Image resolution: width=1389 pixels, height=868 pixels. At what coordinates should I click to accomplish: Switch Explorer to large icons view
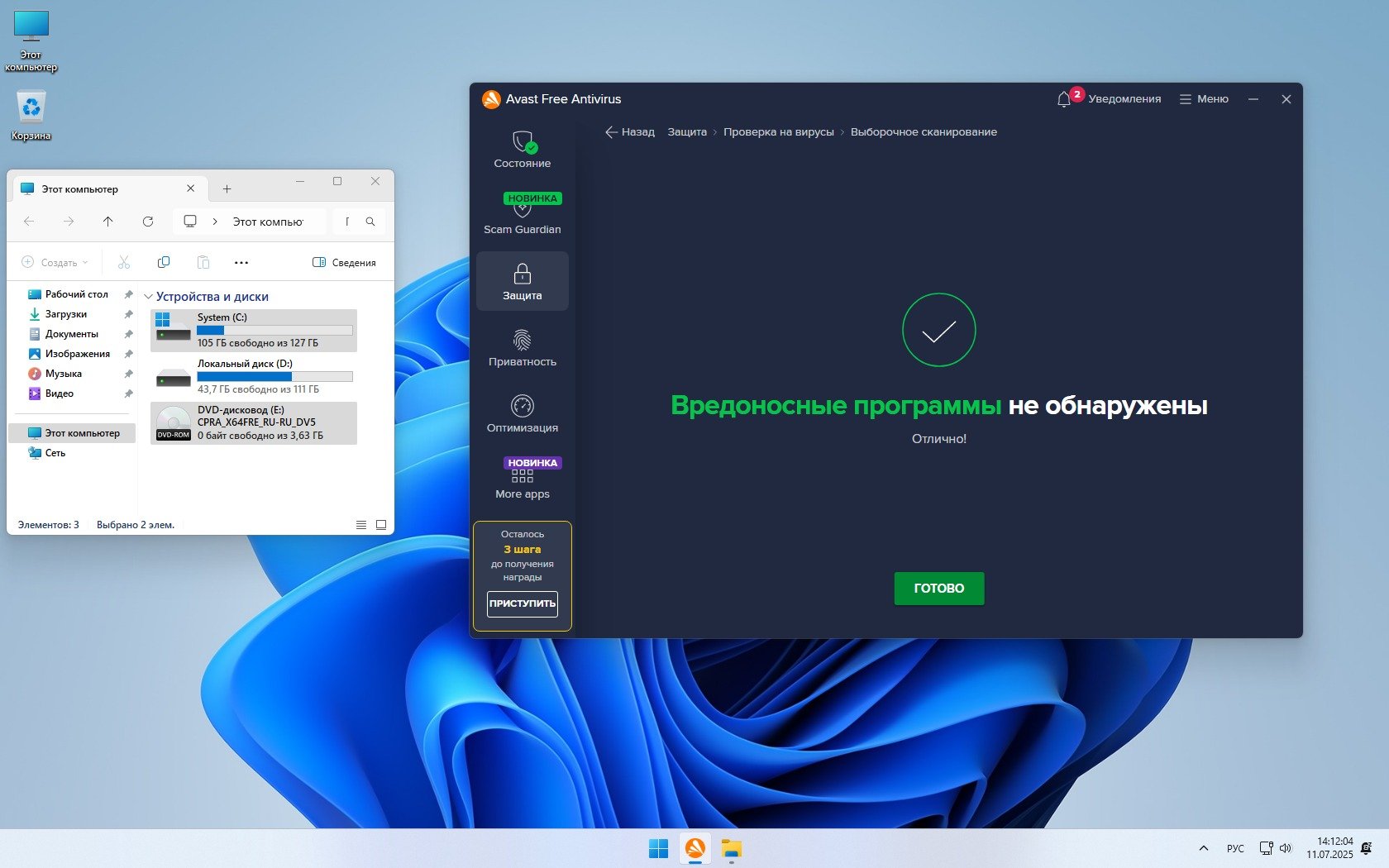click(381, 525)
